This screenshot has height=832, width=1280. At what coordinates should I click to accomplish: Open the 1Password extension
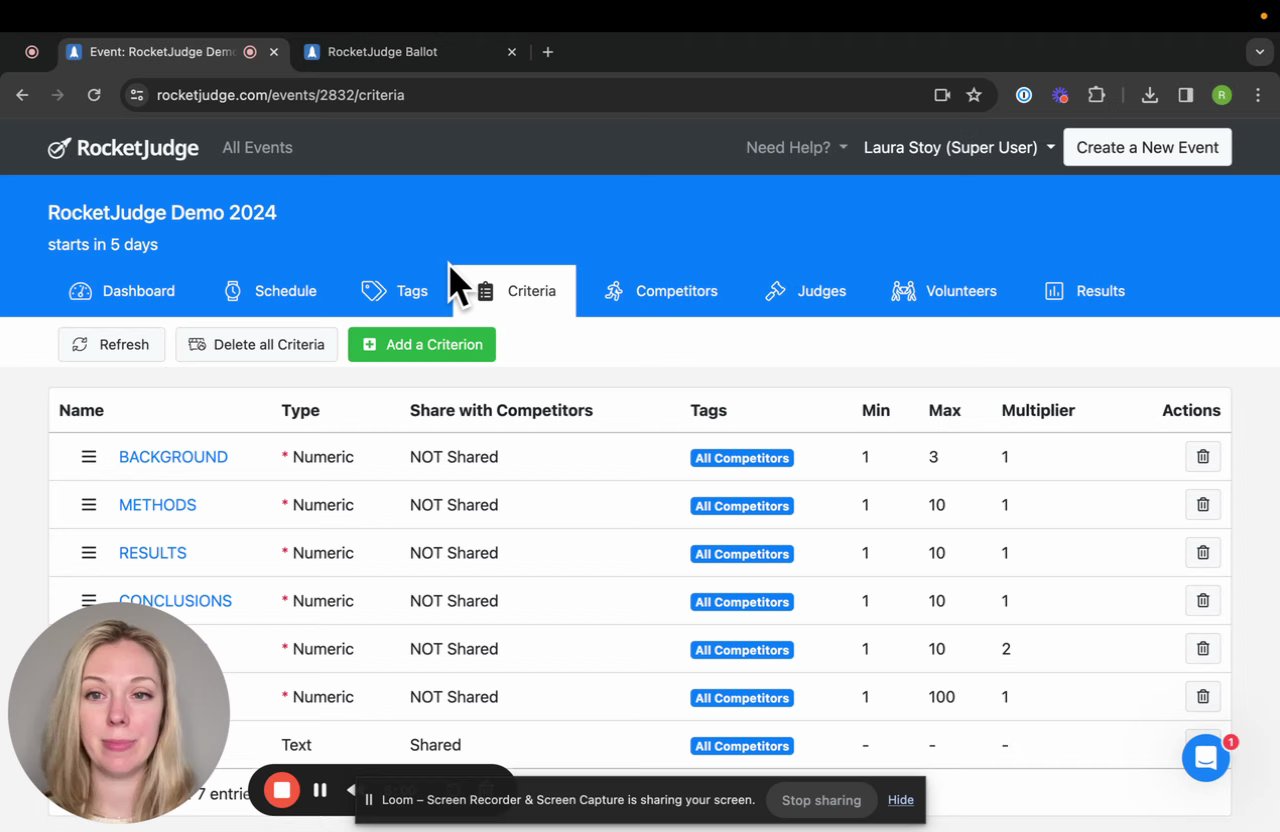pyautogui.click(x=1024, y=95)
